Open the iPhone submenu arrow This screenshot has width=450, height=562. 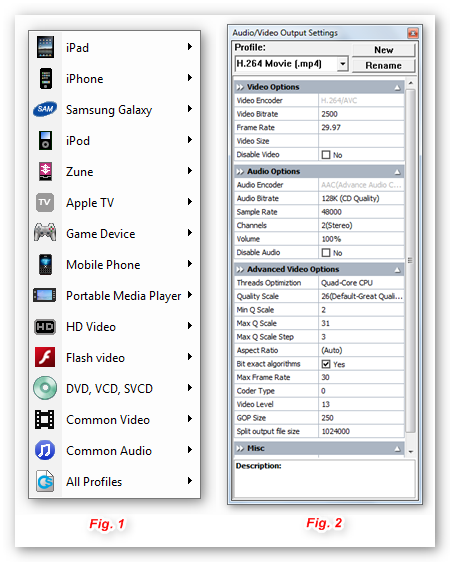click(x=190, y=77)
